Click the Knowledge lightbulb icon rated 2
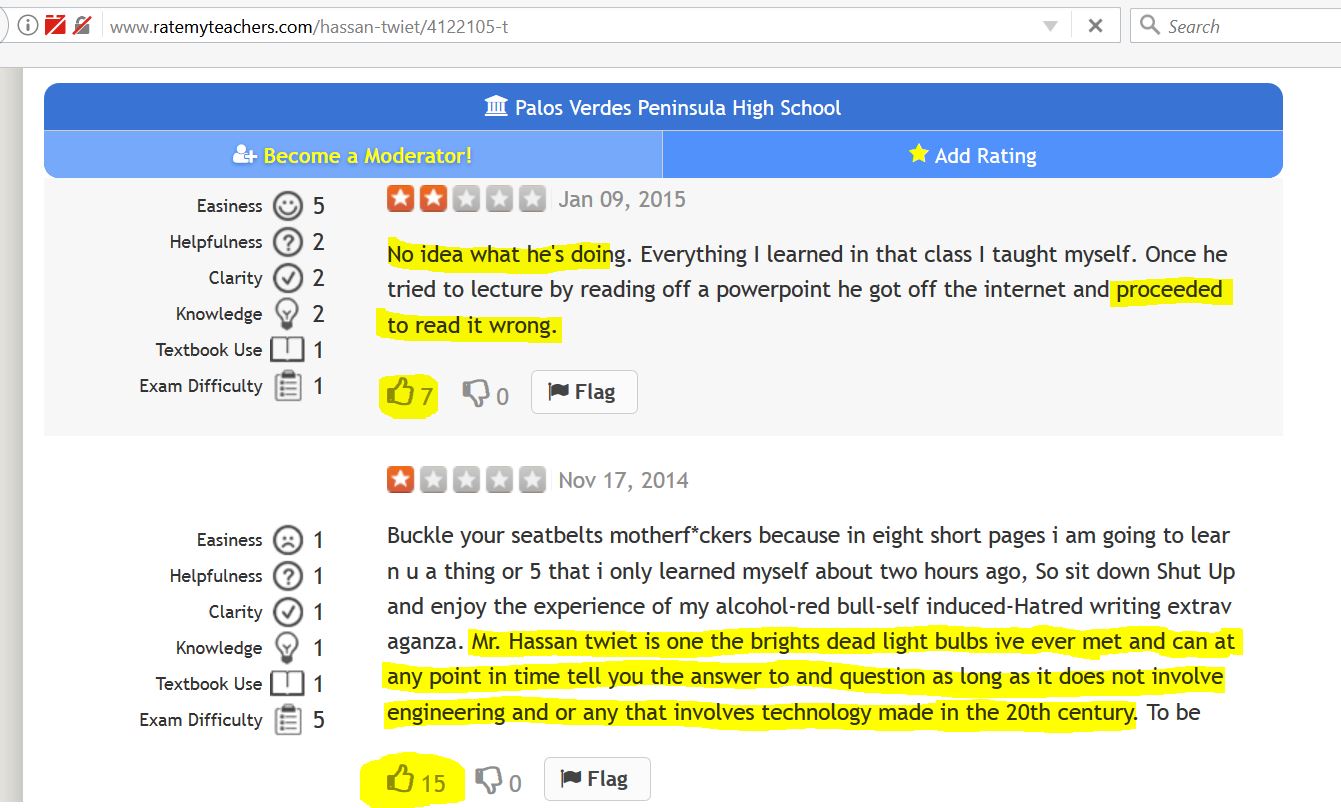 pyautogui.click(x=288, y=314)
